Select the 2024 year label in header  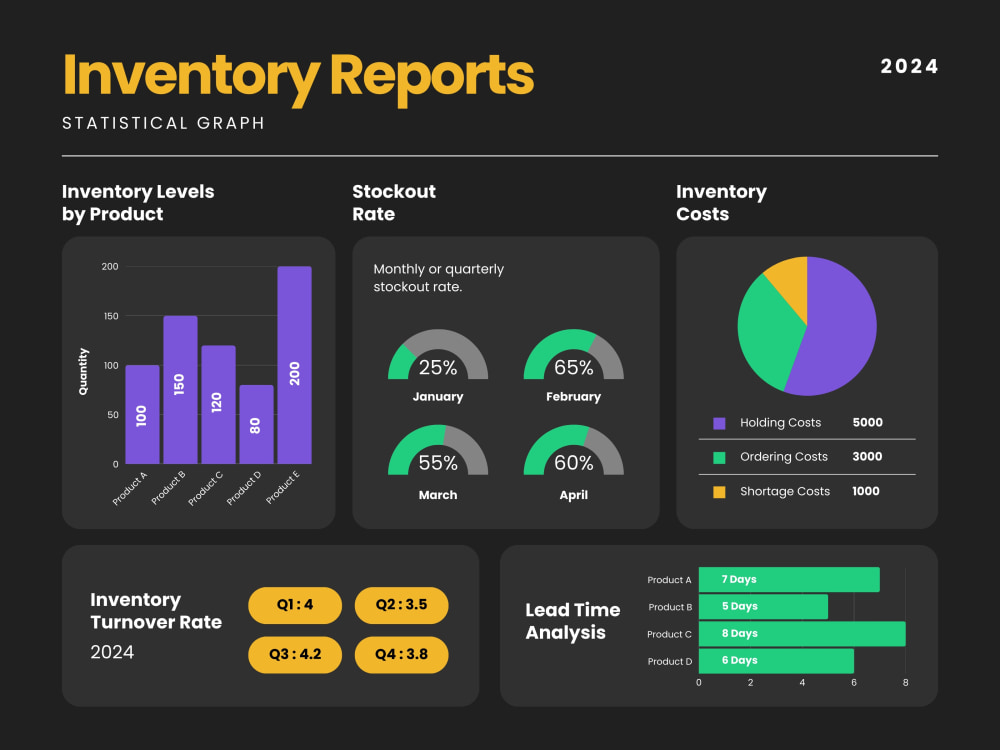pyautogui.click(x=909, y=66)
